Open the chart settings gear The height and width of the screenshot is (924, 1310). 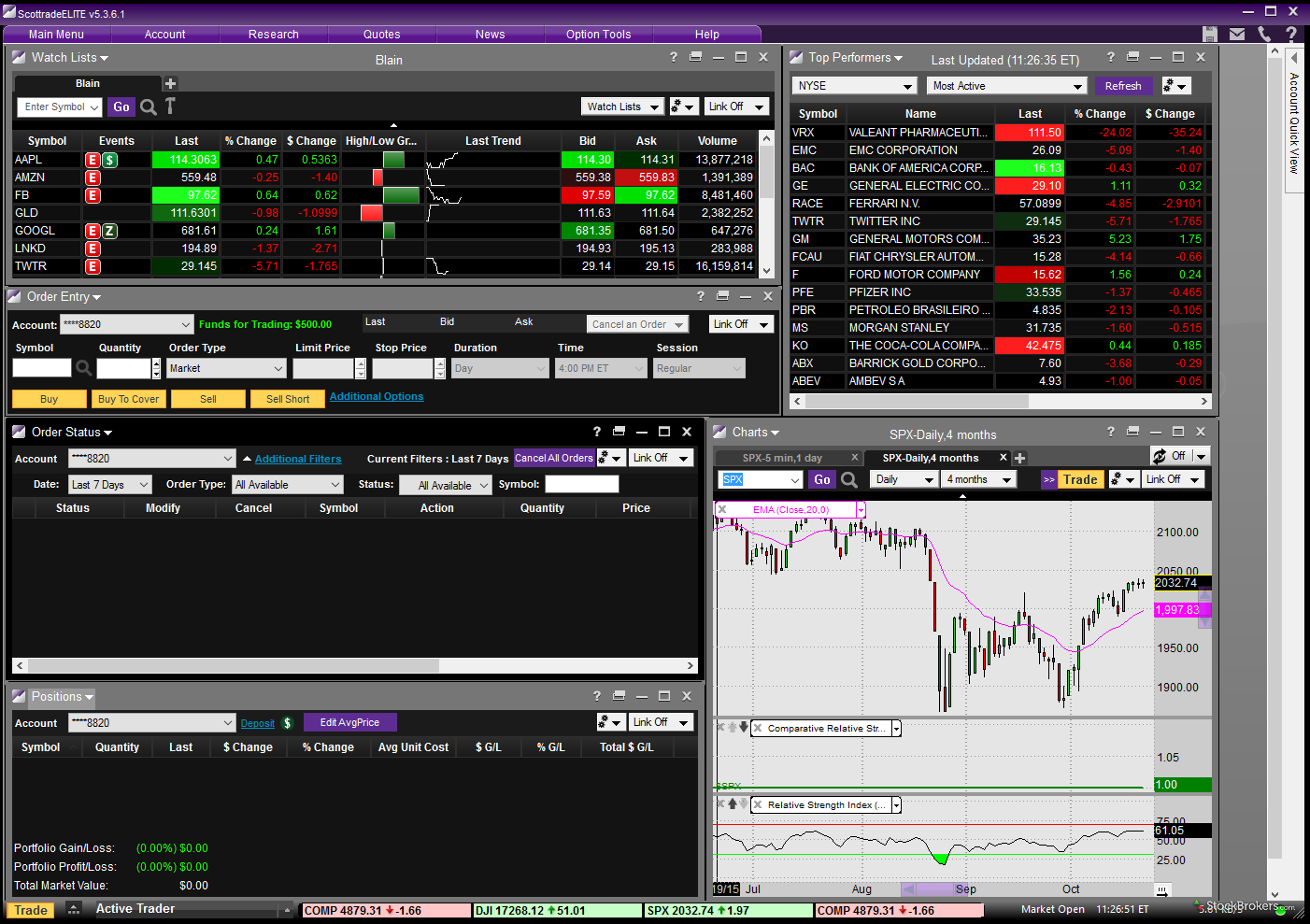1123,479
